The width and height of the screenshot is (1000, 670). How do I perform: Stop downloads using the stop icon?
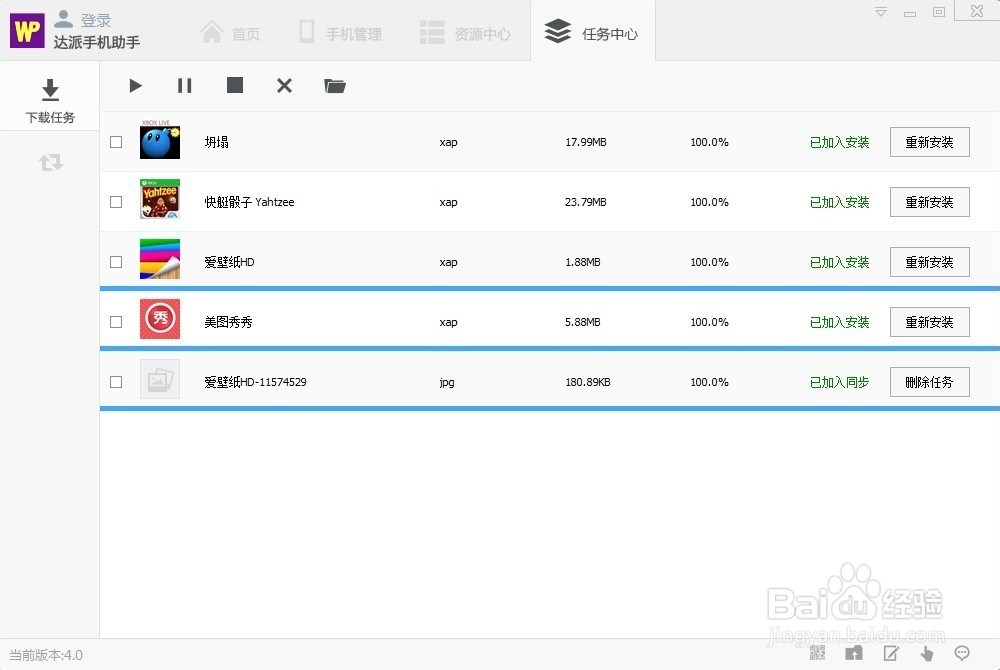pos(234,86)
